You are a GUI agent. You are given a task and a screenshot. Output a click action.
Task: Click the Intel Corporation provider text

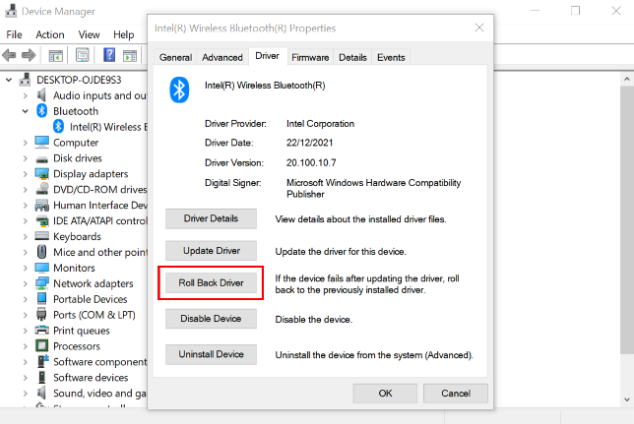pyautogui.click(x=320, y=124)
